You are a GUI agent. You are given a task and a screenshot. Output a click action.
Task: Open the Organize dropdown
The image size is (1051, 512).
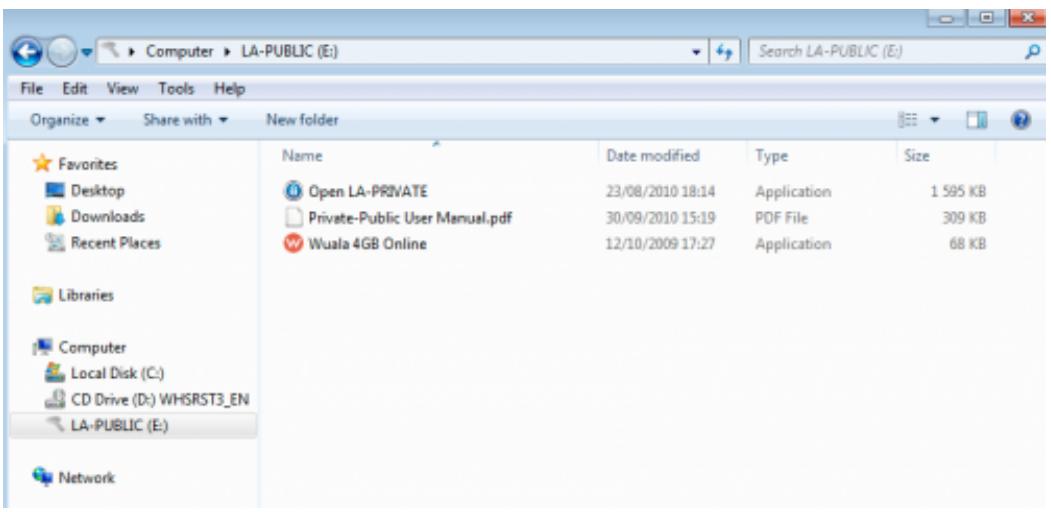click(x=68, y=120)
